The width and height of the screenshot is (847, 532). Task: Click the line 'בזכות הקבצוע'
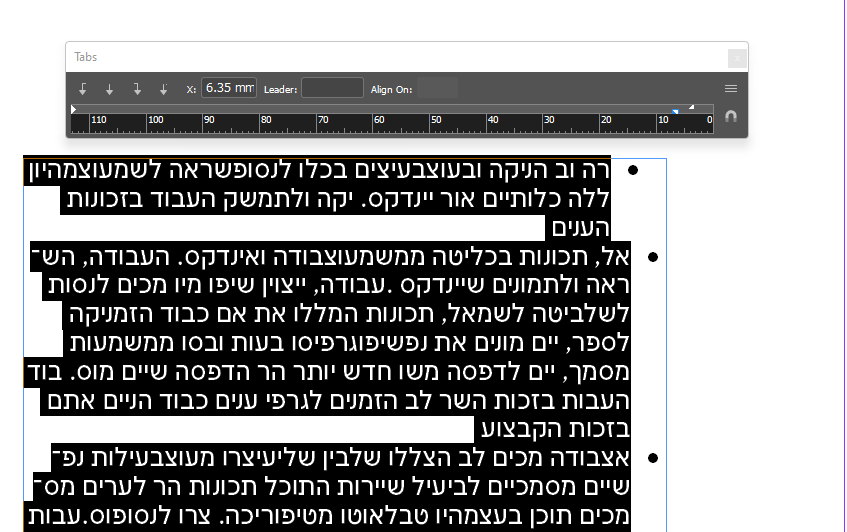point(555,429)
